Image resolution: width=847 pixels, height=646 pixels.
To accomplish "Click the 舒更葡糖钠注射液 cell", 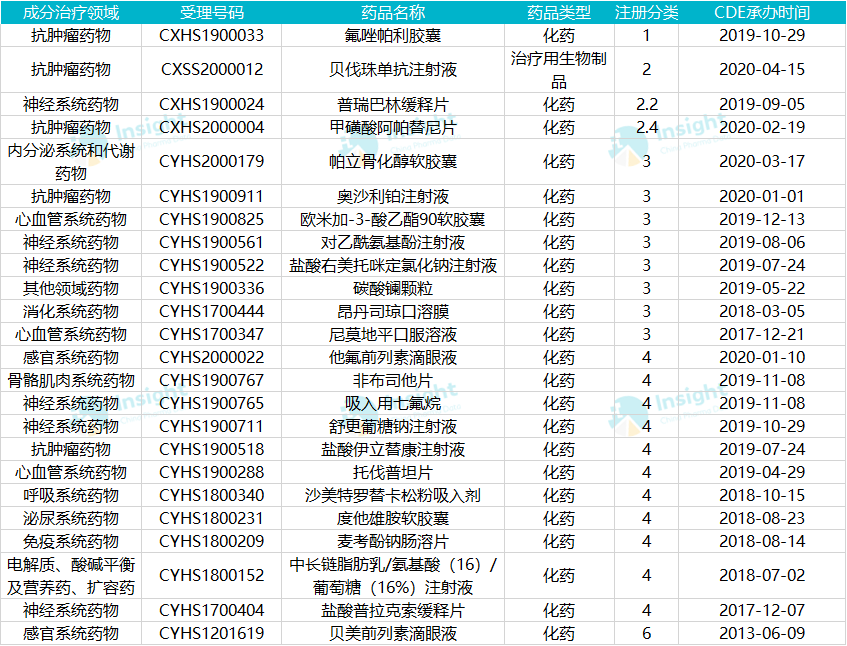I will [393, 427].
